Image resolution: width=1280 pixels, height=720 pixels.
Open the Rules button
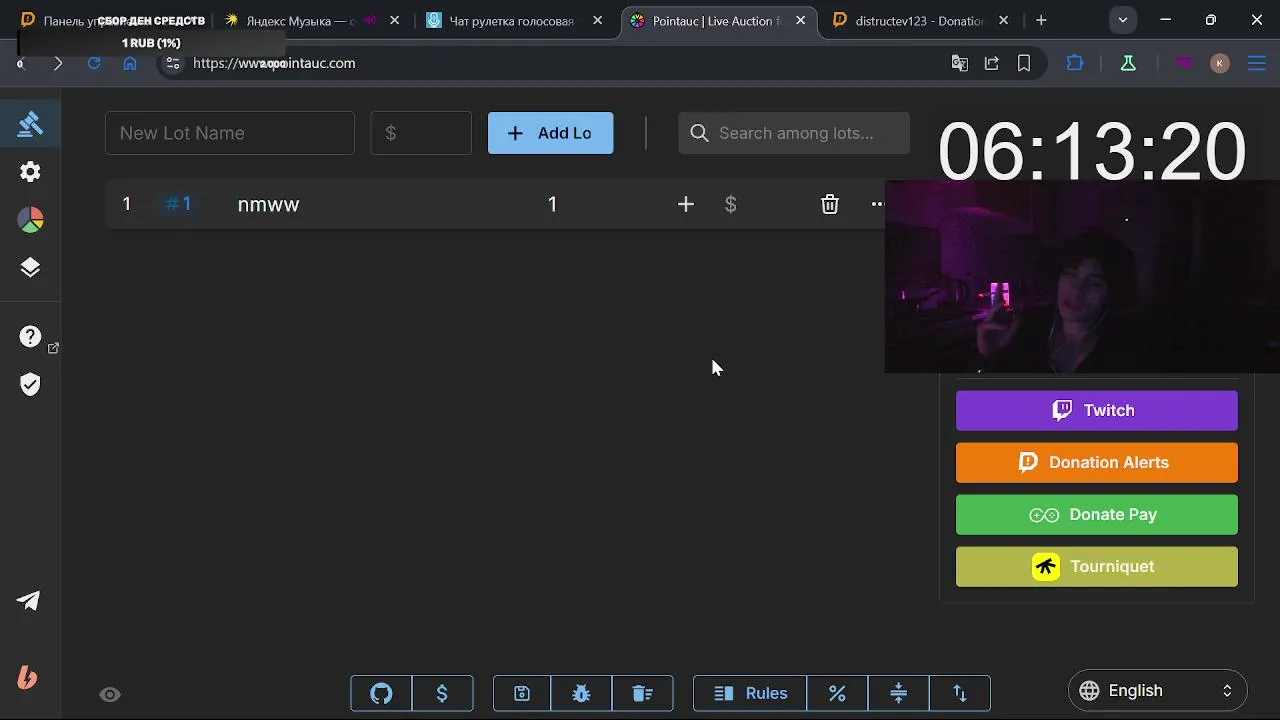click(x=750, y=693)
